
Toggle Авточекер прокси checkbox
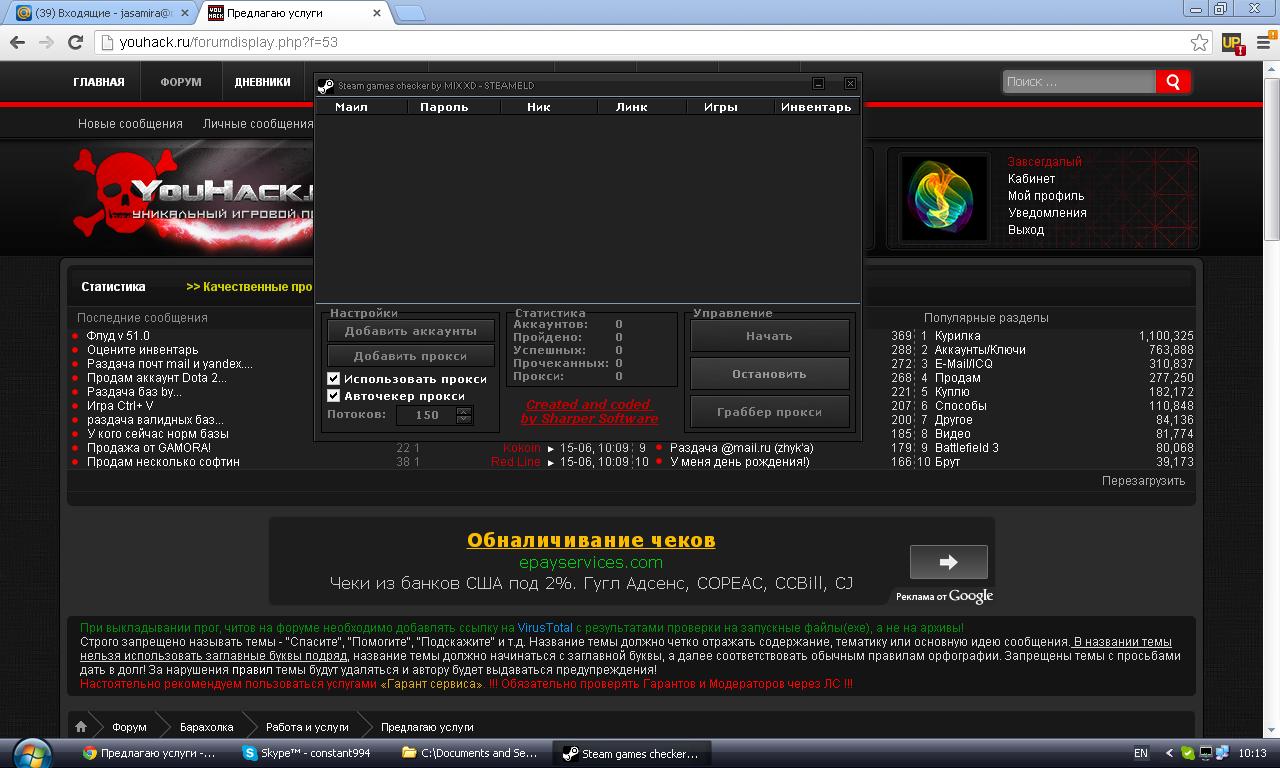point(334,396)
